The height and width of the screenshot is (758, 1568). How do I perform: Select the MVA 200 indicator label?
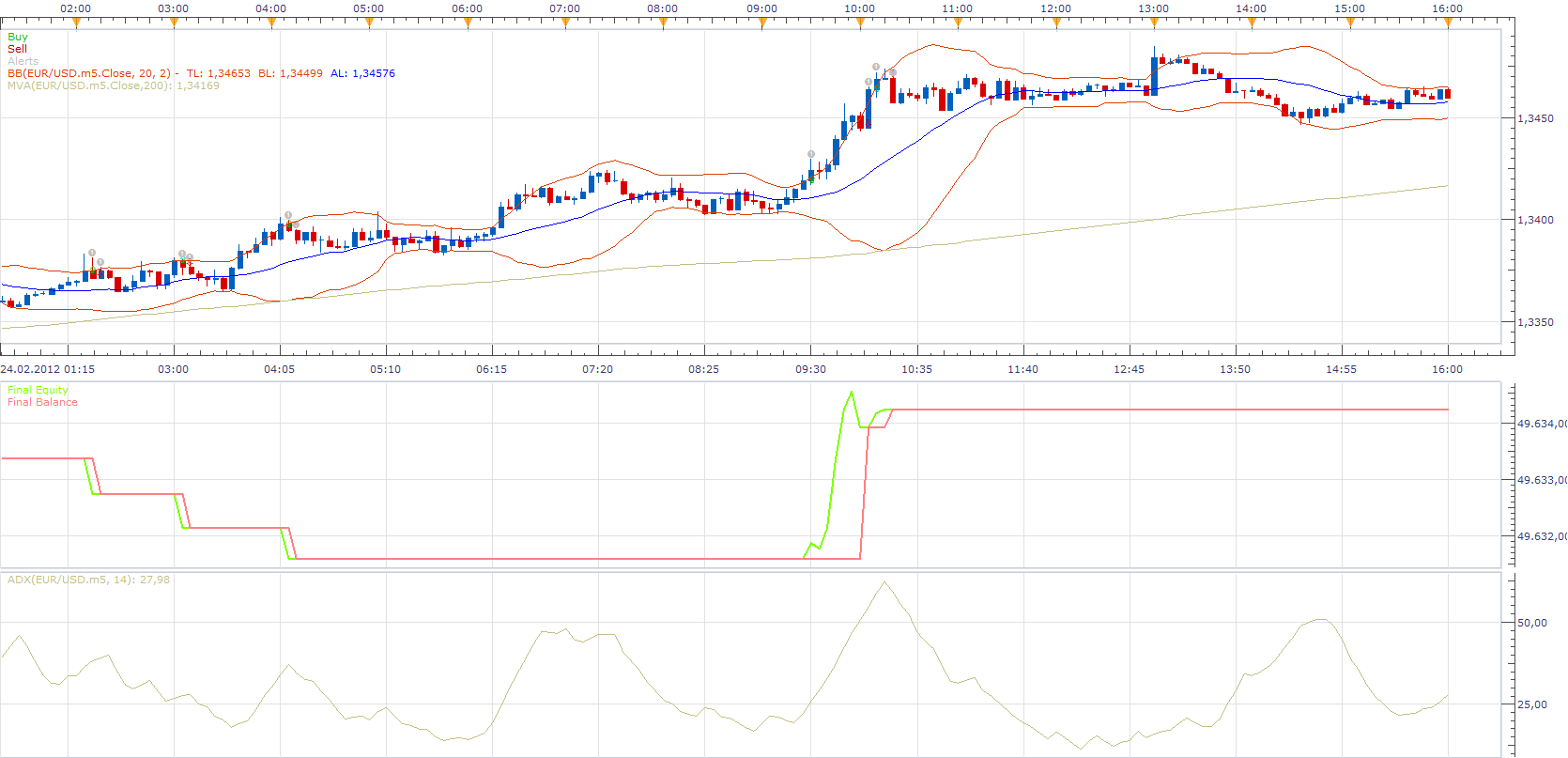(x=114, y=85)
